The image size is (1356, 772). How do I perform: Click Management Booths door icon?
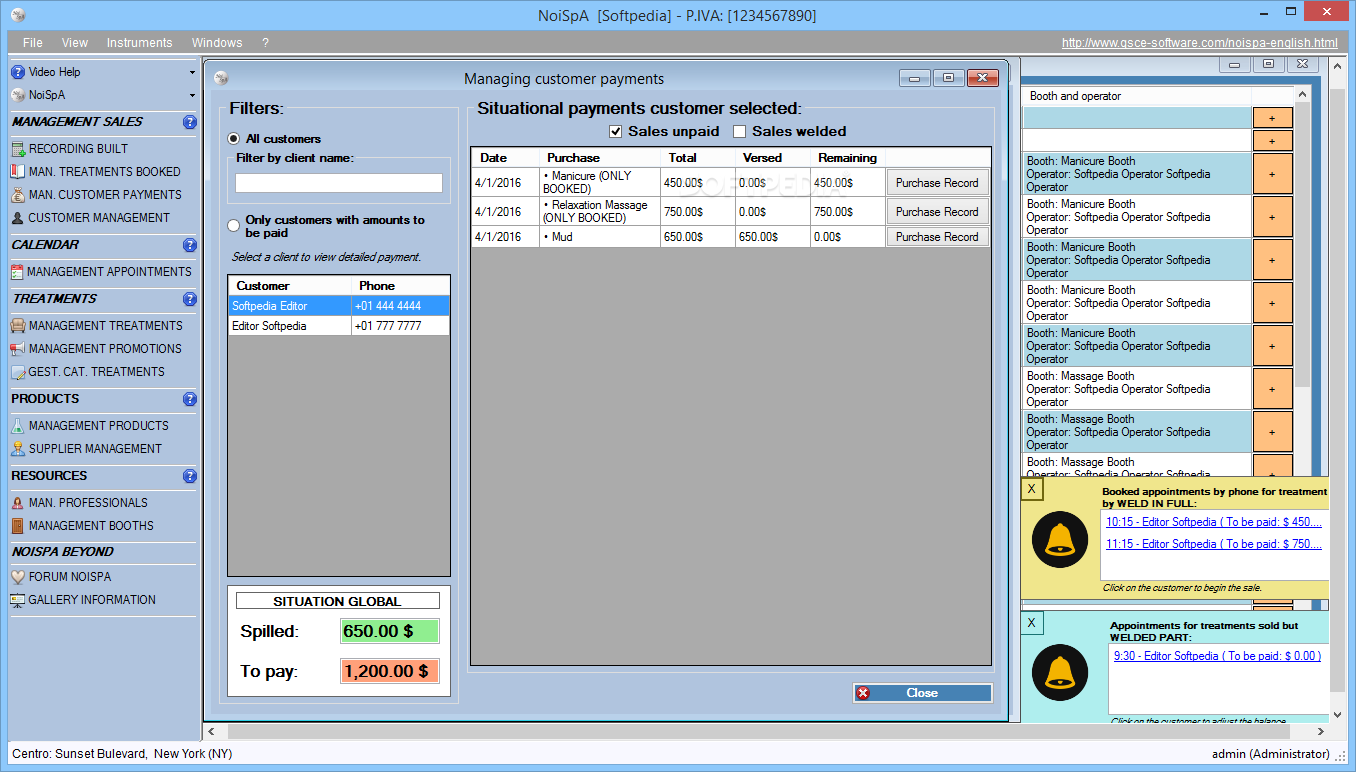point(18,526)
